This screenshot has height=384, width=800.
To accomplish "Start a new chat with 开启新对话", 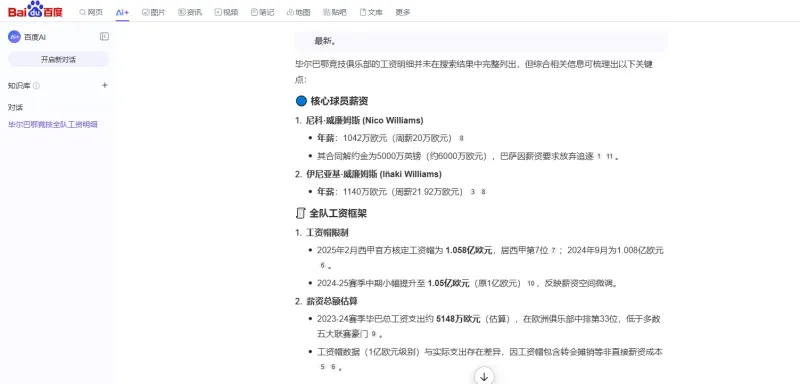I will [59, 59].
